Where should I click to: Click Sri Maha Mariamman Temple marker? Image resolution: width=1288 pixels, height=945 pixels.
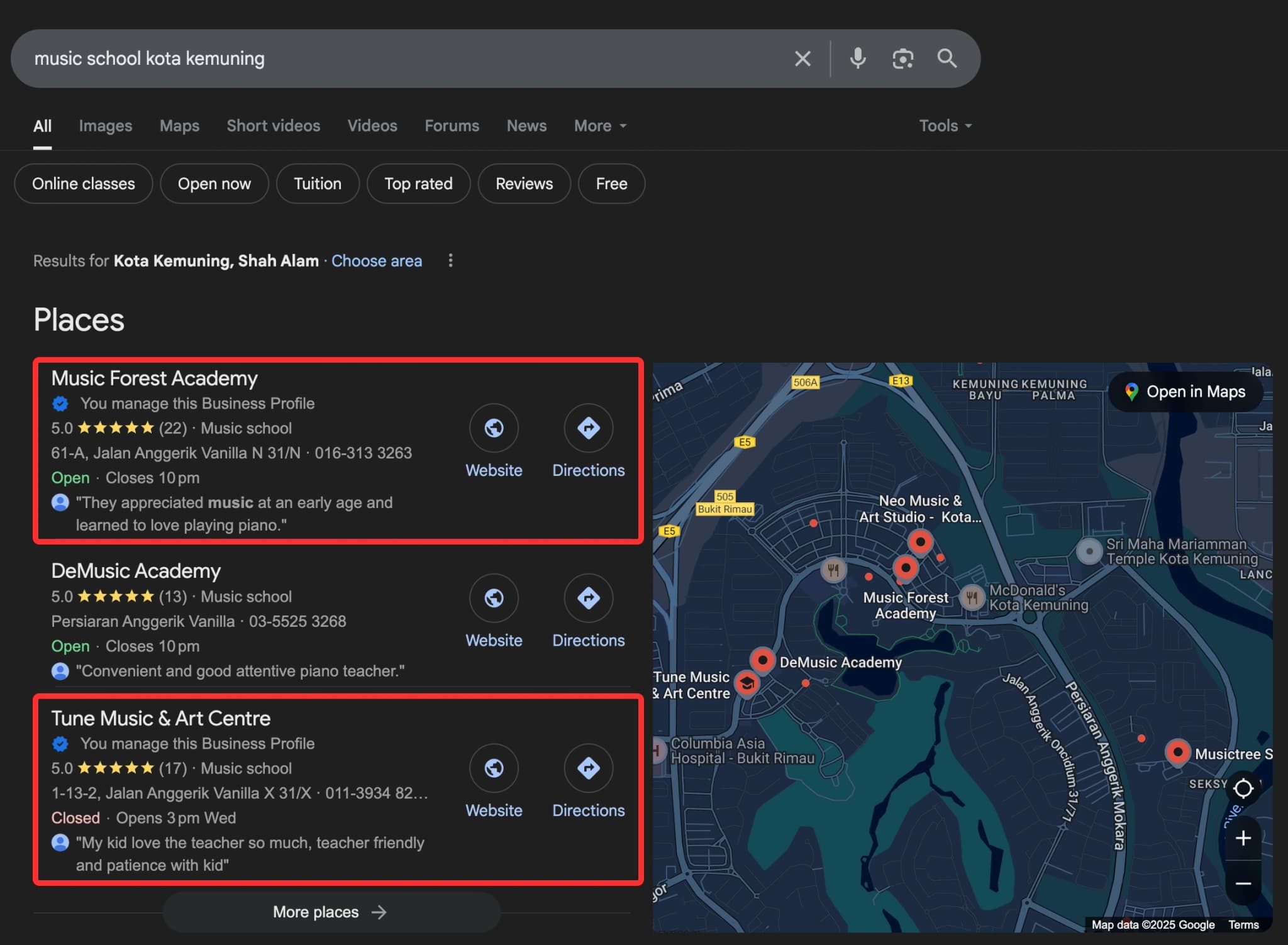1089,551
